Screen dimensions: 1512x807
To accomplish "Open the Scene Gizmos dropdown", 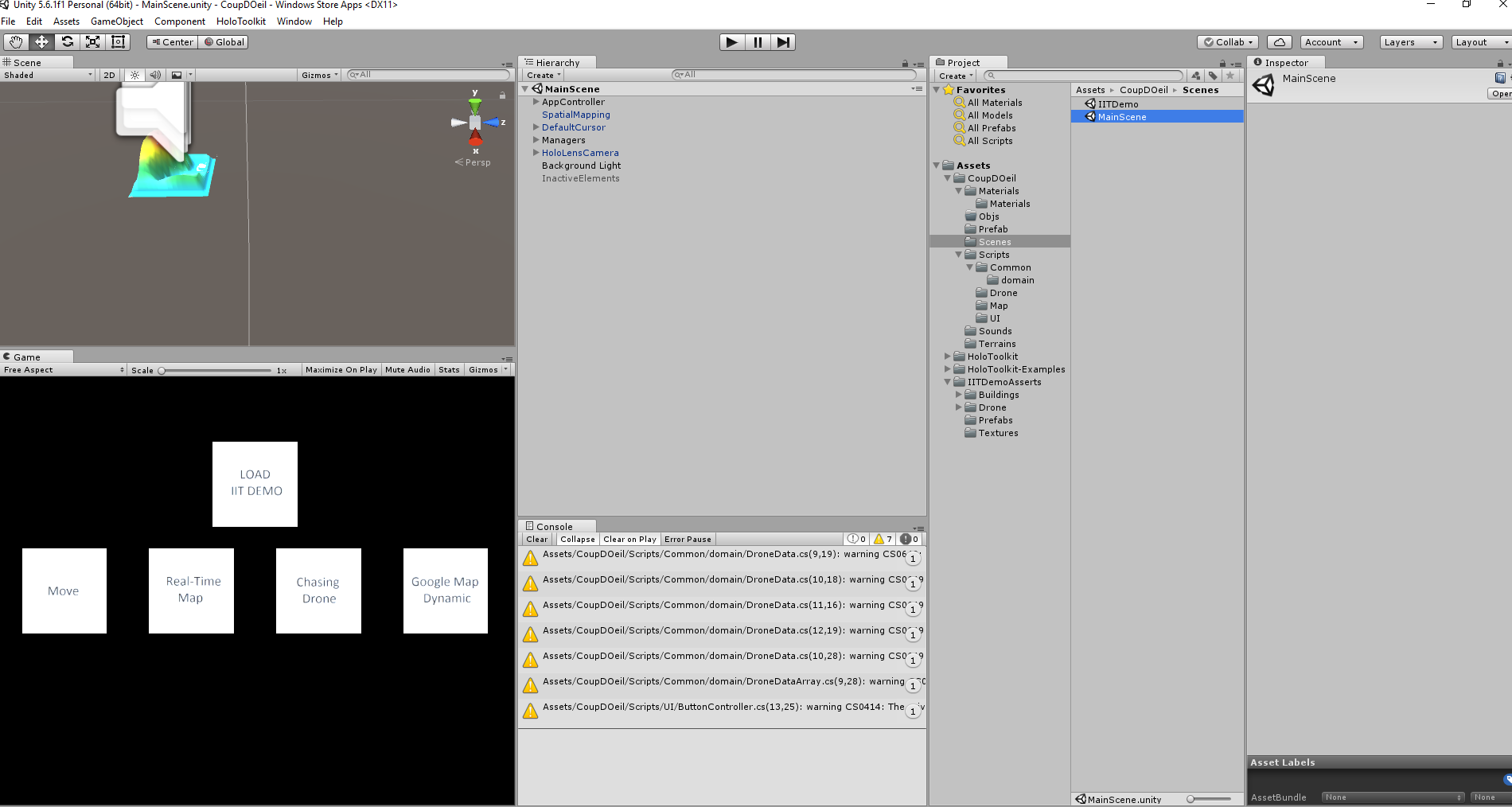I will pyautogui.click(x=319, y=75).
